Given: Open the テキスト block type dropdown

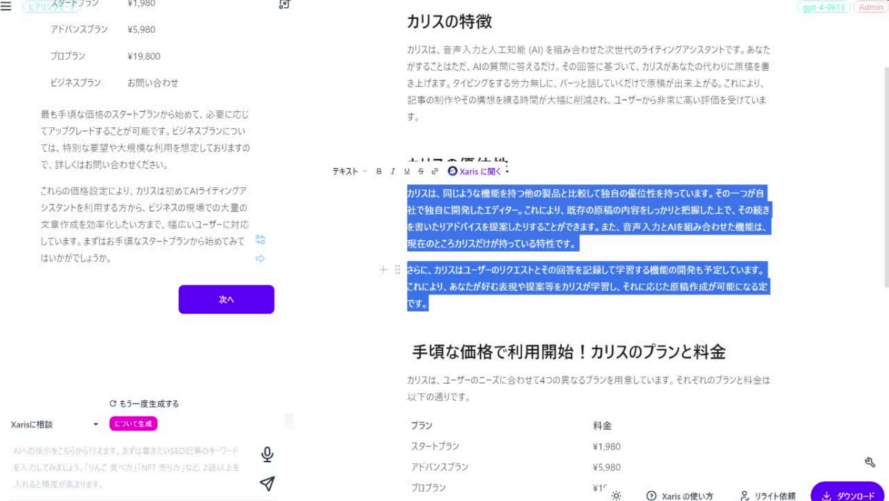Looking at the screenshot, I should pos(349,171).
